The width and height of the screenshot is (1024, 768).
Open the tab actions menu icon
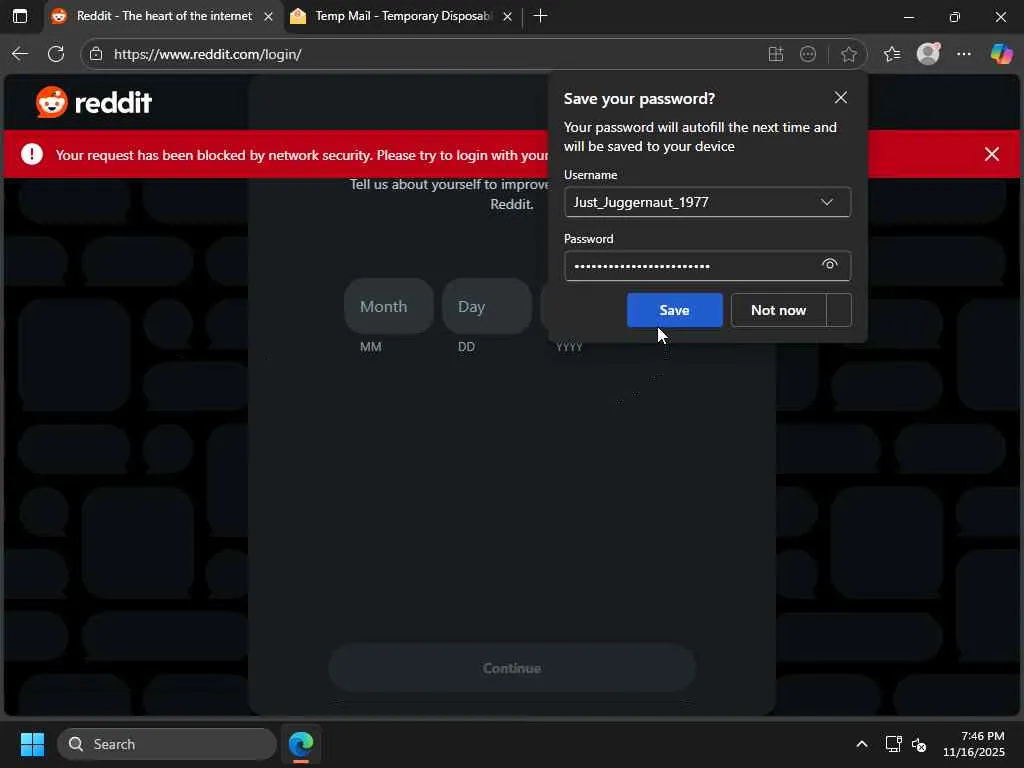click(x=20, y=16)
